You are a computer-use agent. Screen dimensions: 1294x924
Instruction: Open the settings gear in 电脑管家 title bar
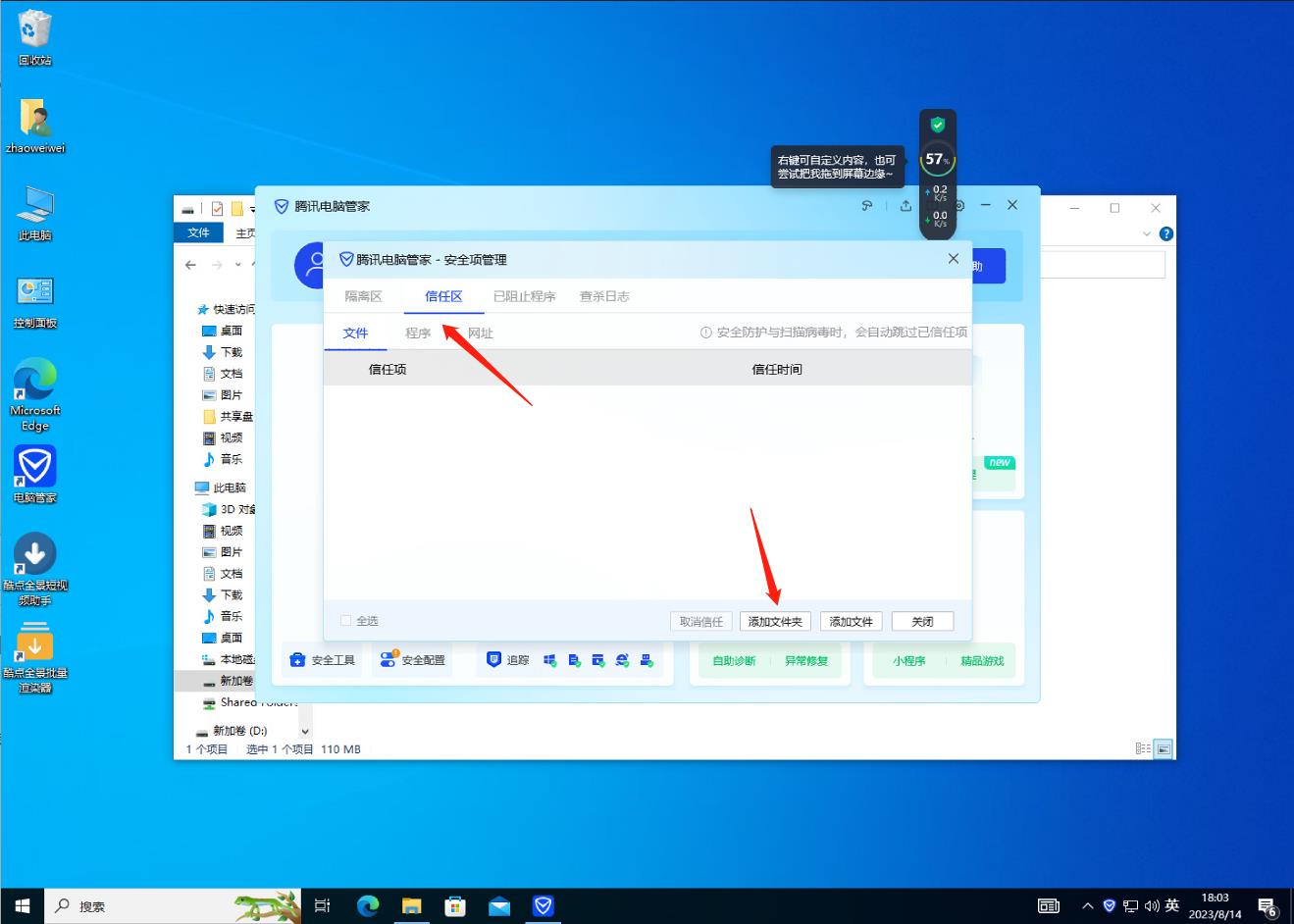pos(959,206)
